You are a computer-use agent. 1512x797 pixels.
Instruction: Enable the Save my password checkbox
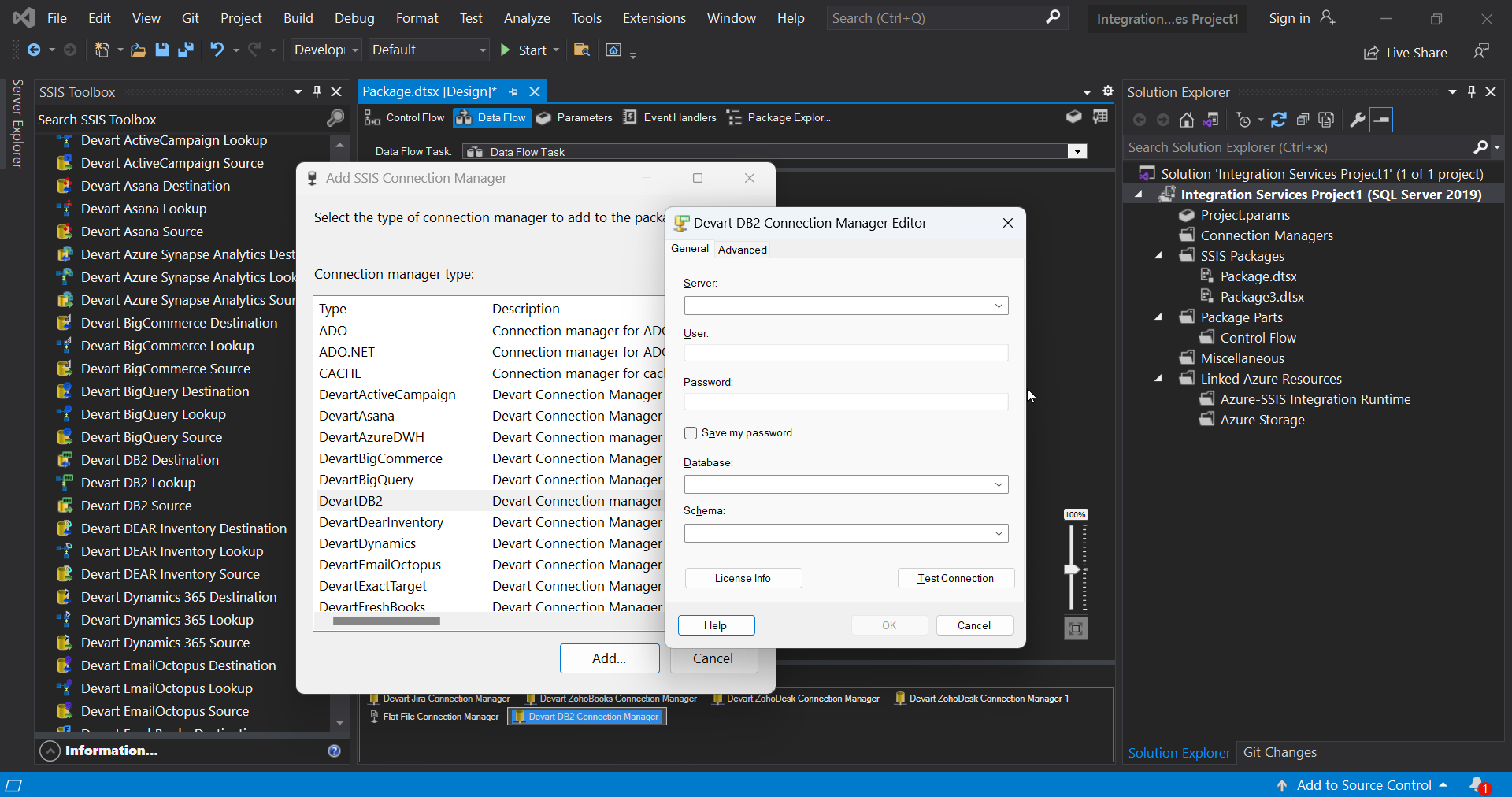(691, 432)
